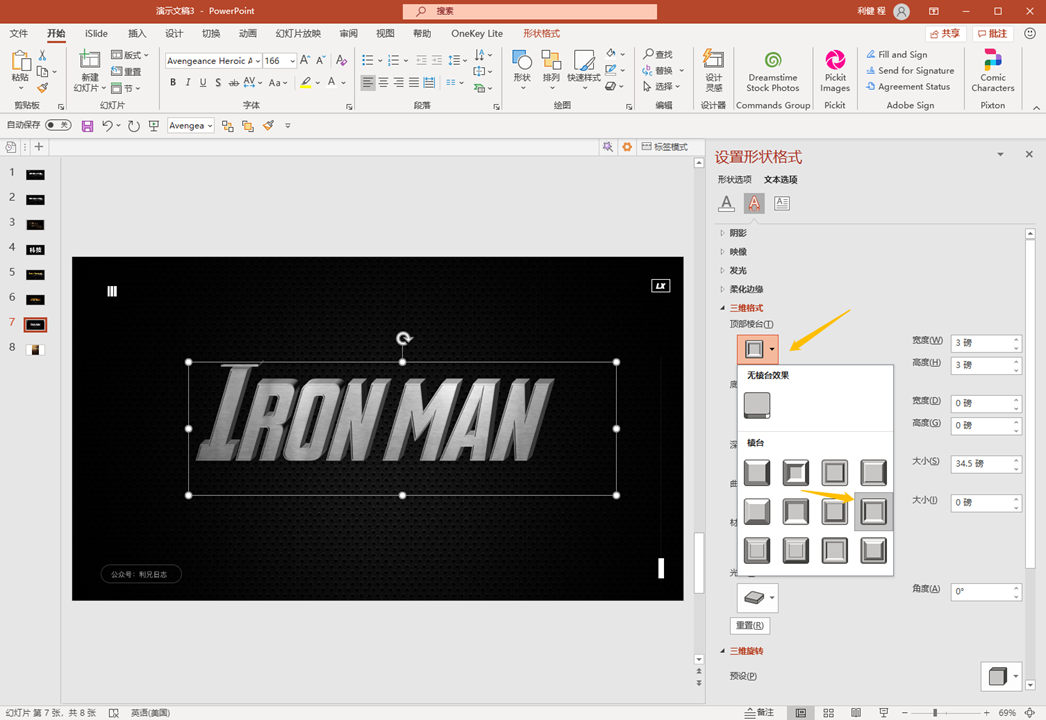
Task: Toggle Underline text formatting
Action: point(203,82)
